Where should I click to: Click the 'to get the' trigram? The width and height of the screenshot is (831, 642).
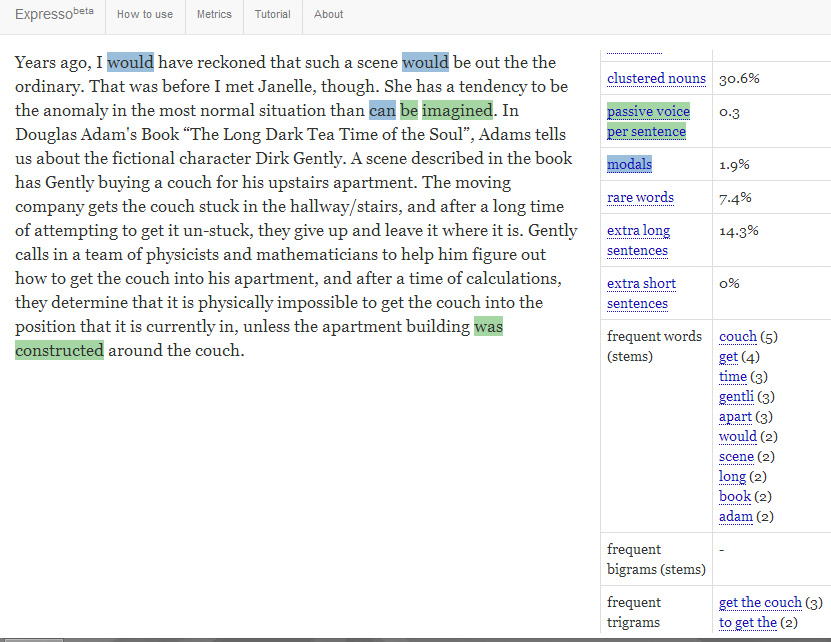click(x=747, y=622)
